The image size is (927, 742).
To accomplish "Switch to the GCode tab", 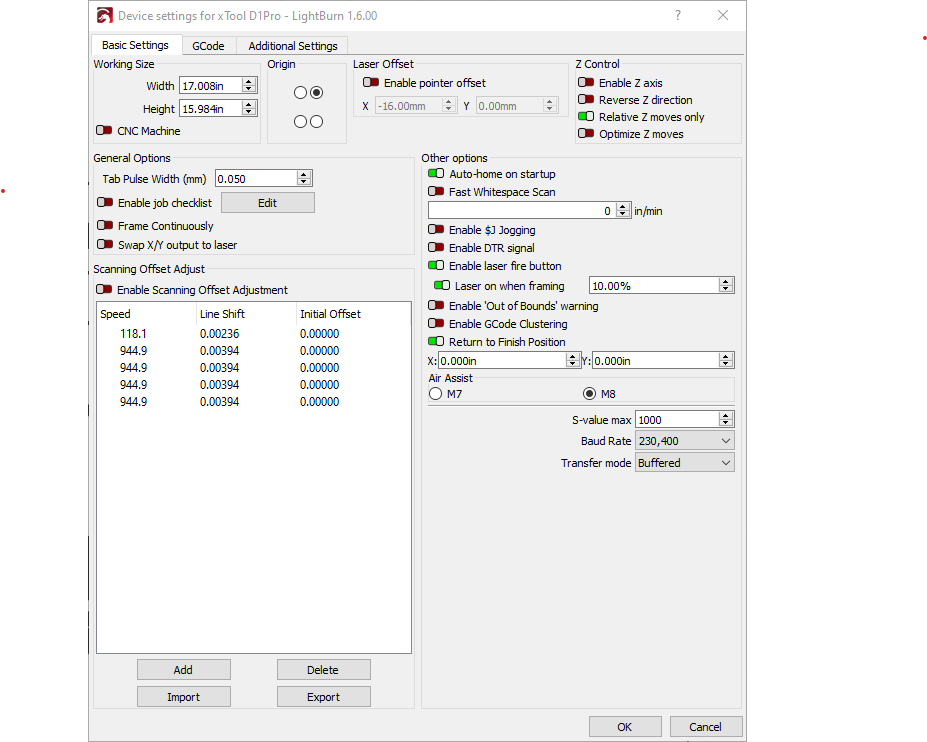I will pyautogui.click(x=208, y=45).
